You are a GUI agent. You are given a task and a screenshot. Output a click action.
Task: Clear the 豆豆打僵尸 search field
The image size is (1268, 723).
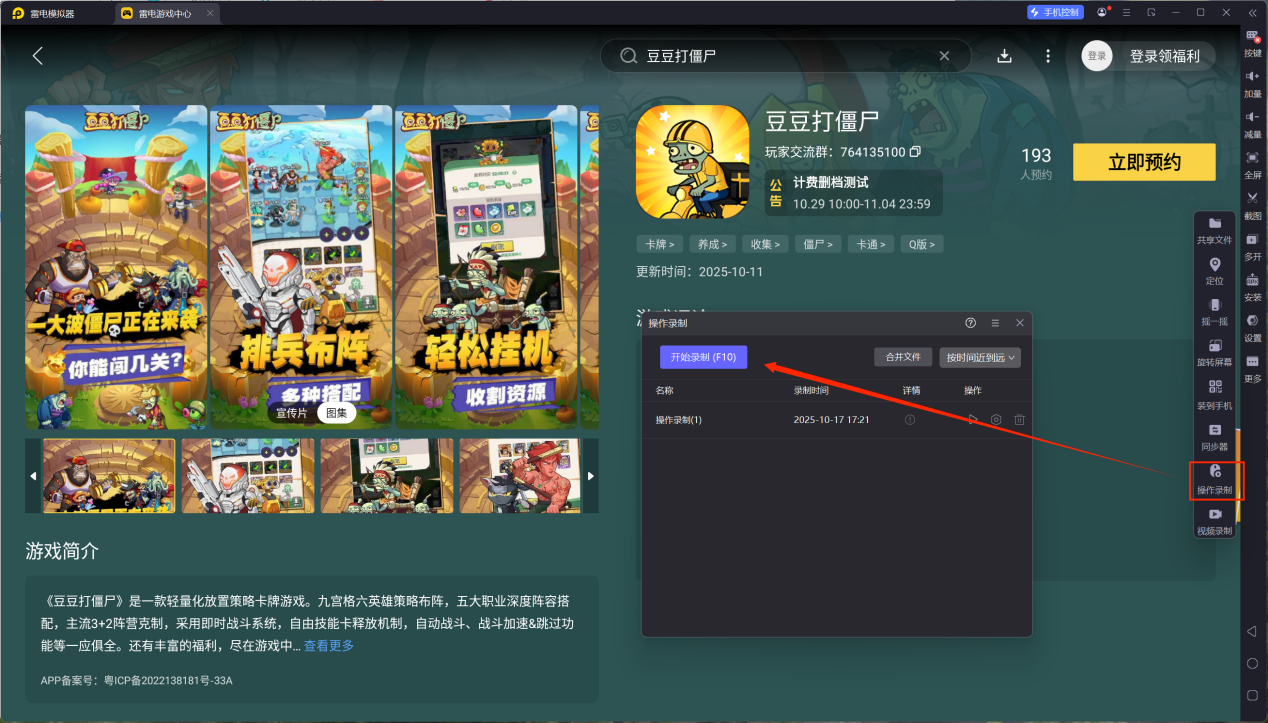coord(944,56)
